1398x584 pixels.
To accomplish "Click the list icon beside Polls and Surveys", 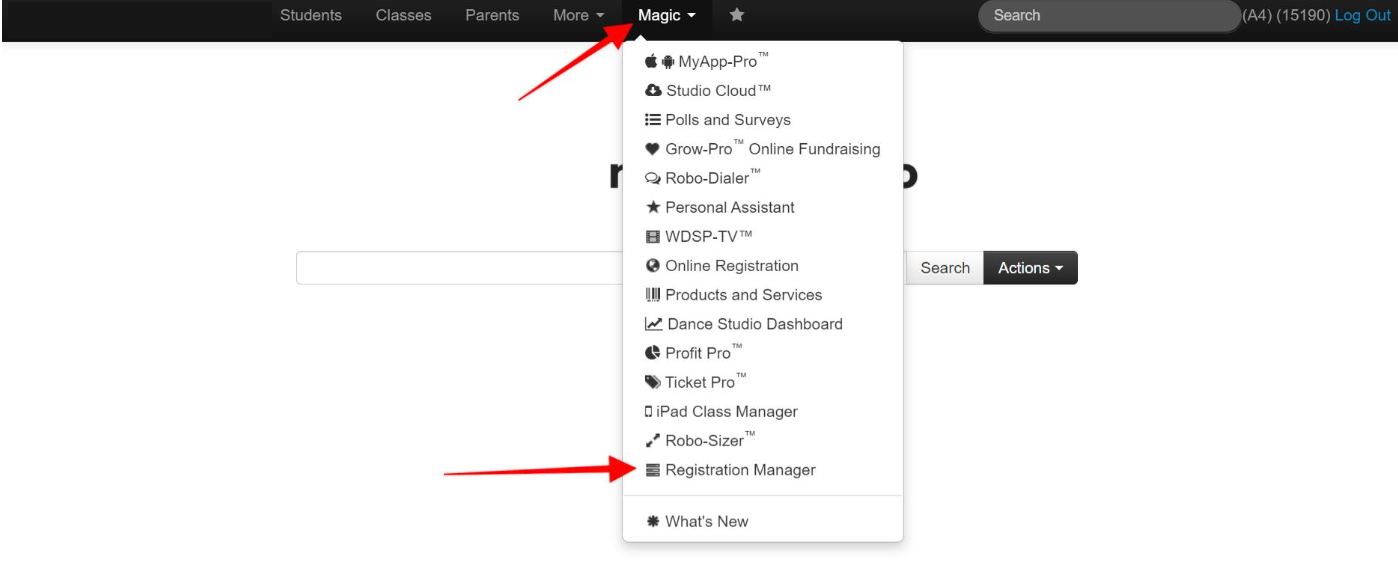I will pos(653,120).
